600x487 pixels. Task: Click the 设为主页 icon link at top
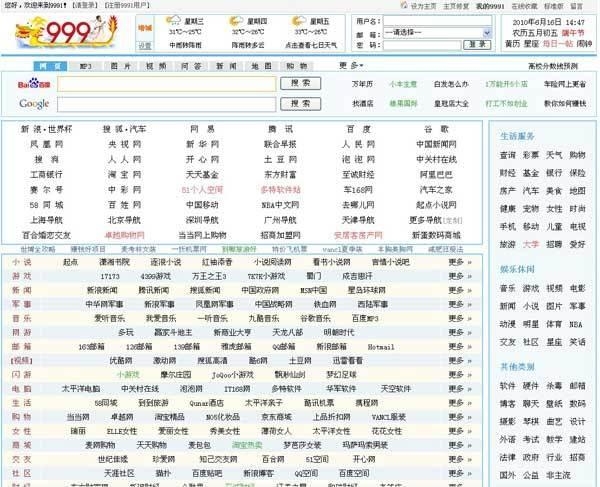pyautogui.click(x=420, y=6)
